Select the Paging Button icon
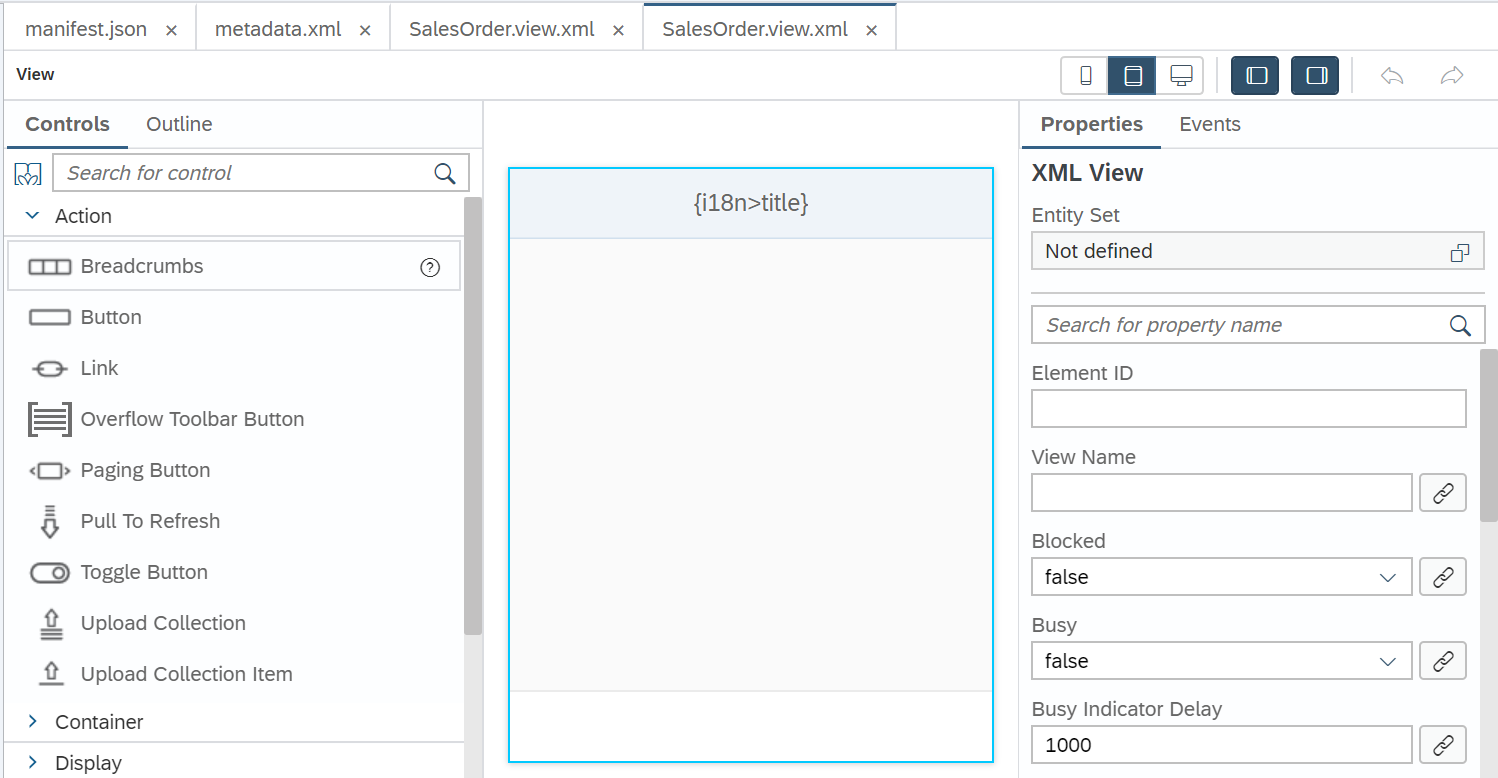Image resolution: width=1498 pixels, height=778 pixels. pos(50,470)
